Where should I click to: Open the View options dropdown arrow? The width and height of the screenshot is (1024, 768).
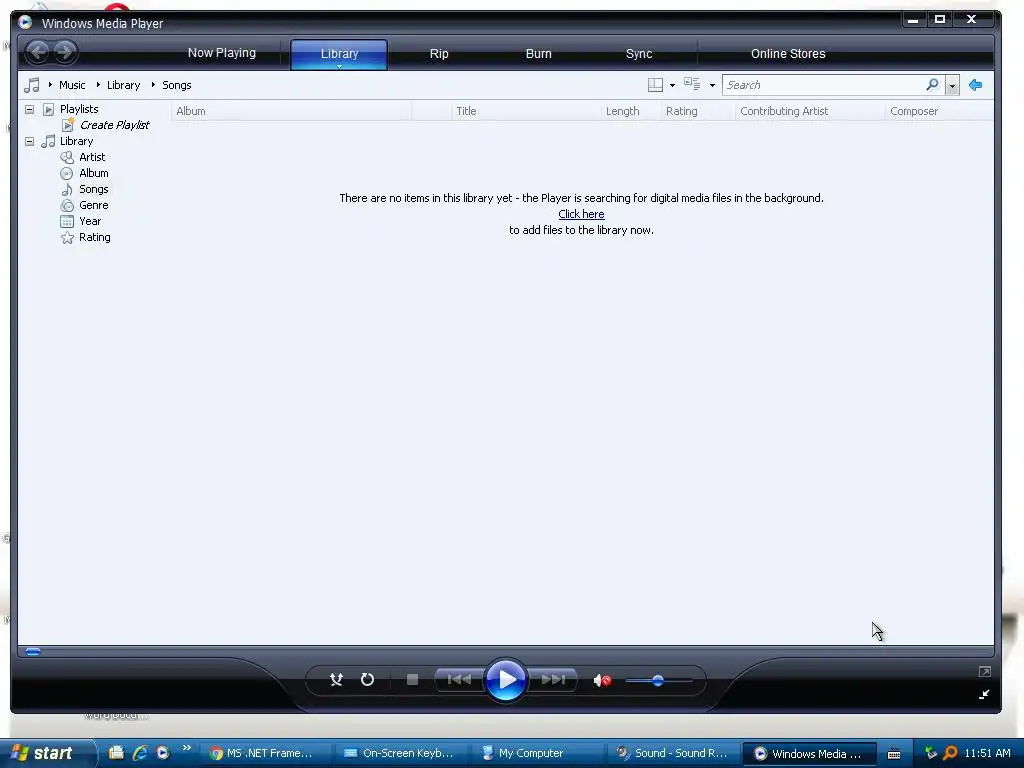point(712,86)
